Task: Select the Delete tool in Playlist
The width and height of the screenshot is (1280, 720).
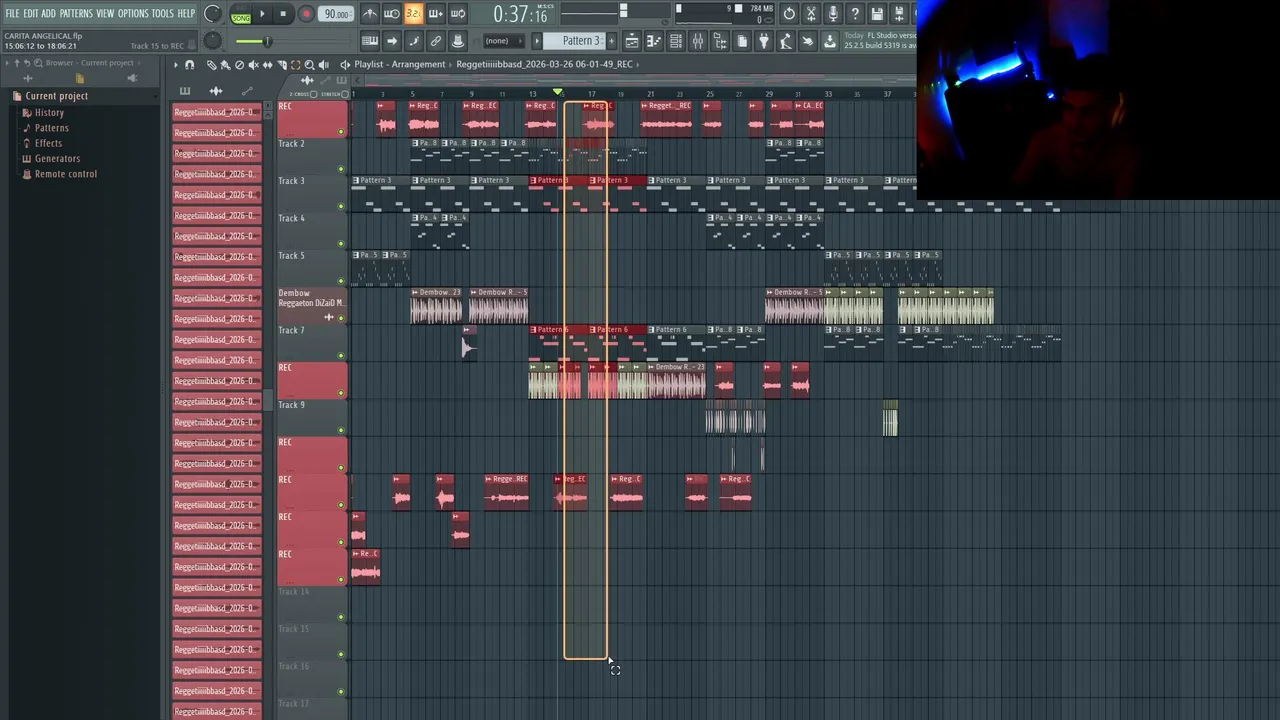Action: [239, 64]
